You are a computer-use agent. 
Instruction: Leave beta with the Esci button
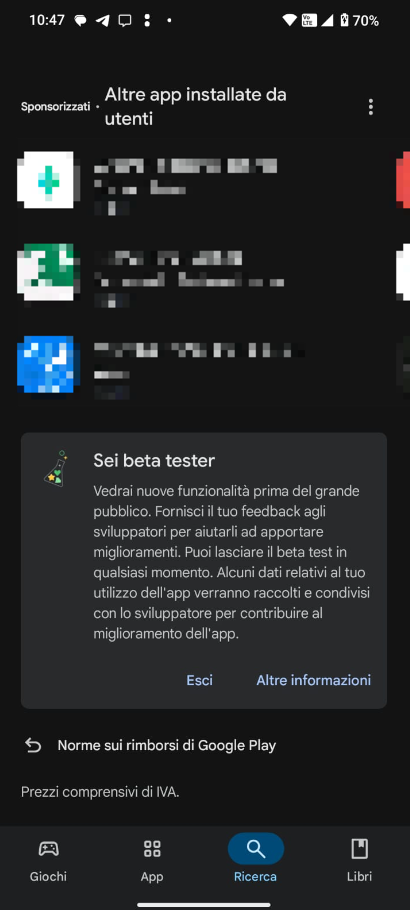(199, 680)
